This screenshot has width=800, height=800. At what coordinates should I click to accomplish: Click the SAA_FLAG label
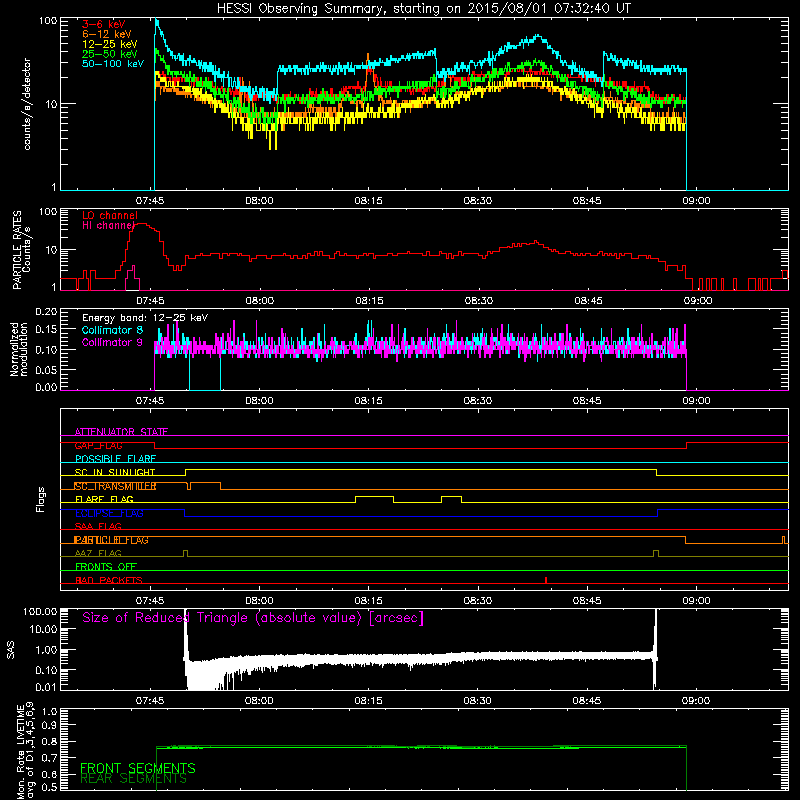point(98,526)
